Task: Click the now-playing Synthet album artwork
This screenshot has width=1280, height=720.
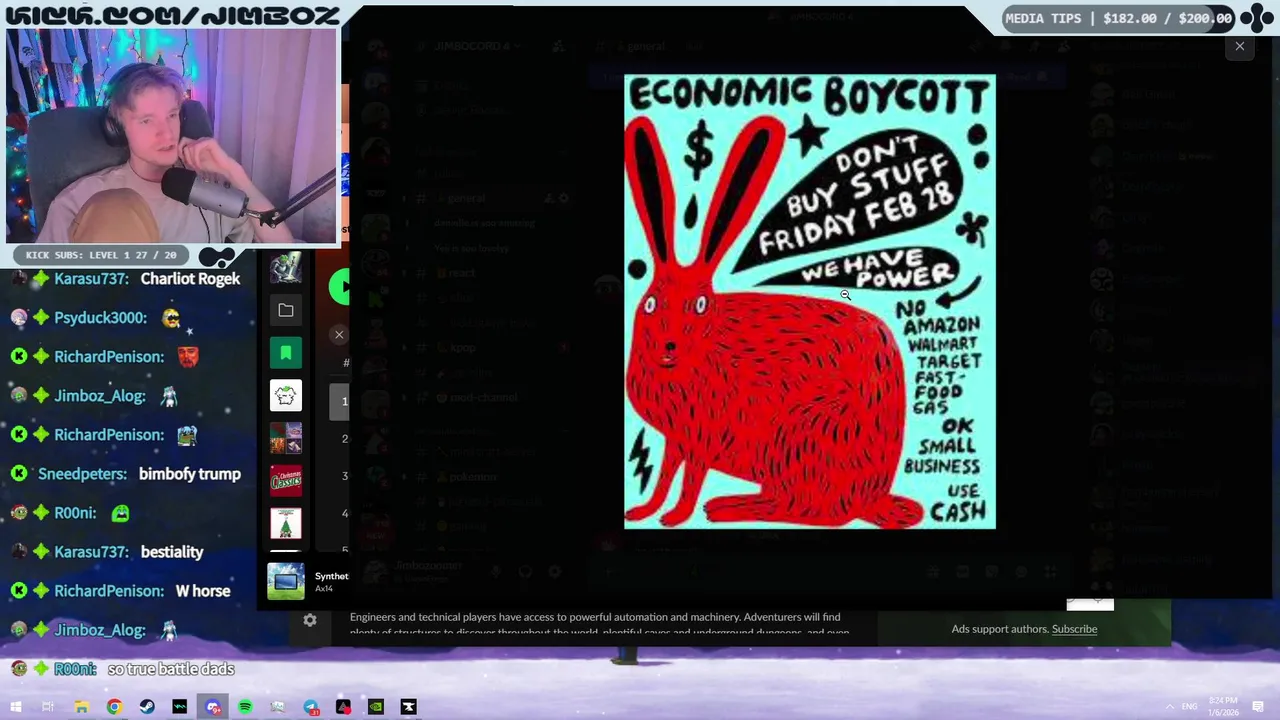Action: [x=286, y=581]
